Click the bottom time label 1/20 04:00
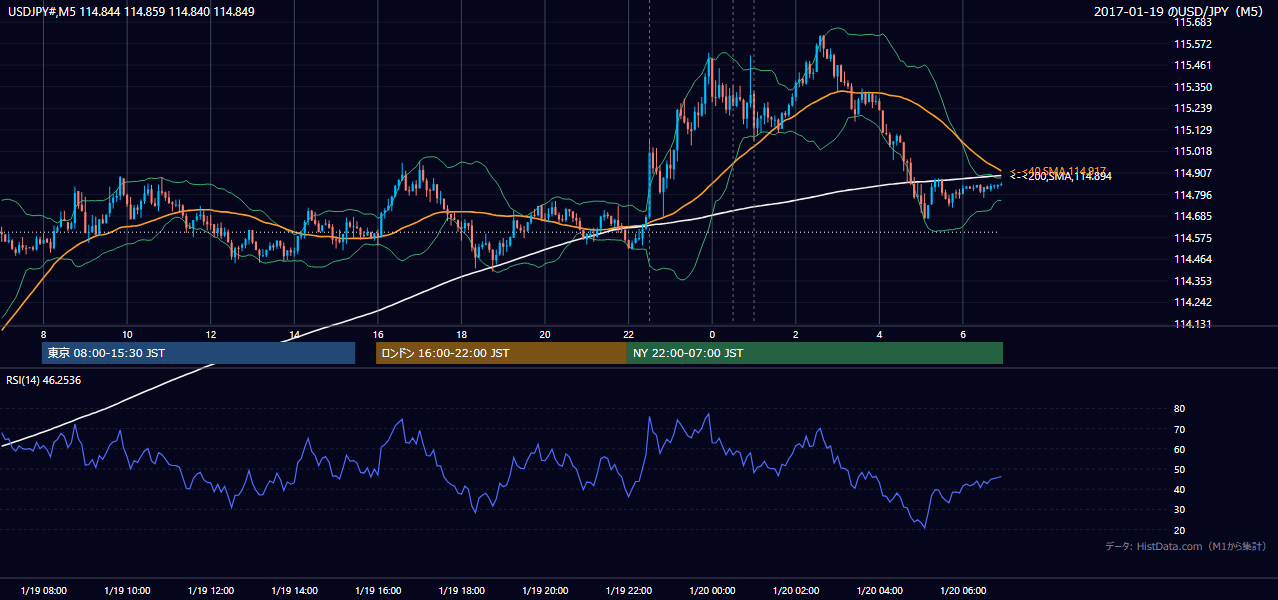This screenshot has width=1278, height=600. pyautogui.click(x=878, y=590)
